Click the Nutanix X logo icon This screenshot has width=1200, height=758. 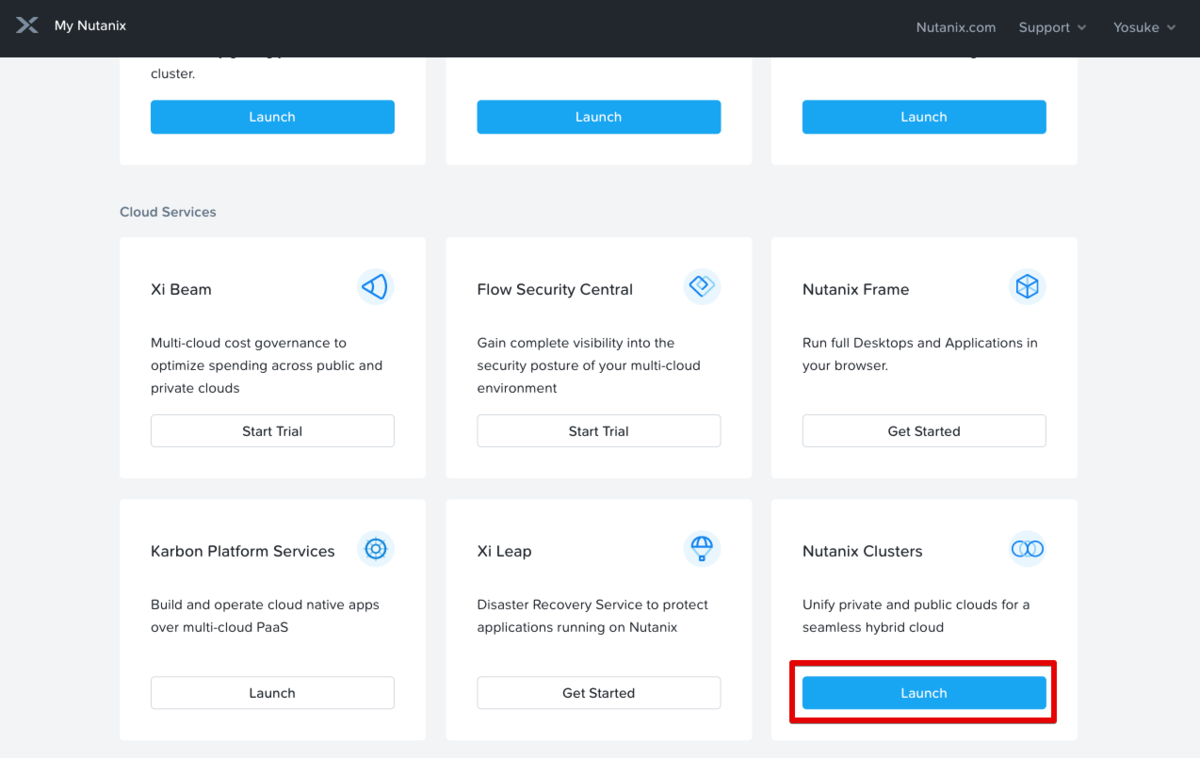point(27,26)
